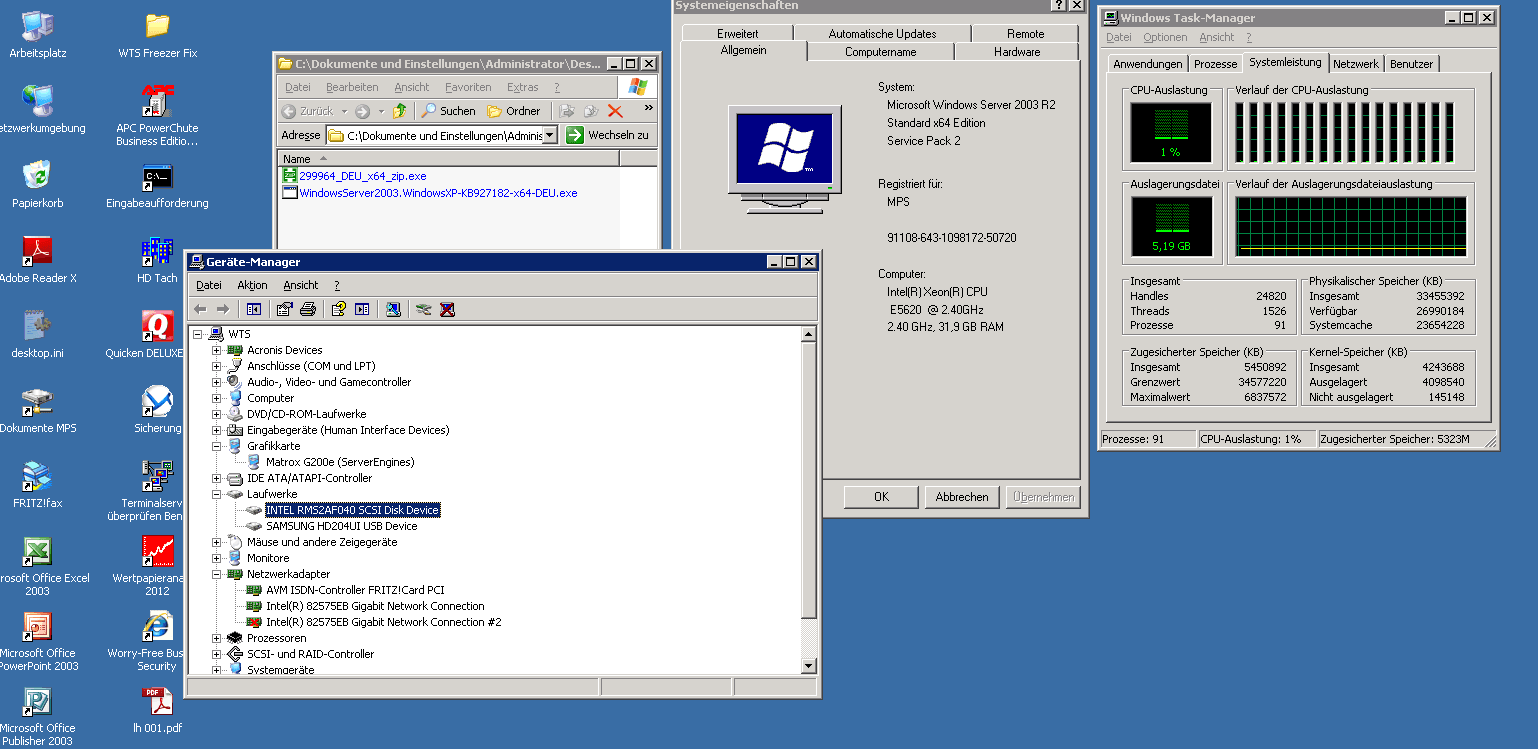Viewport: 1538px width, 749px height.
Task: Click OK in Systemeigenschaften
Action: click(881, 497)
